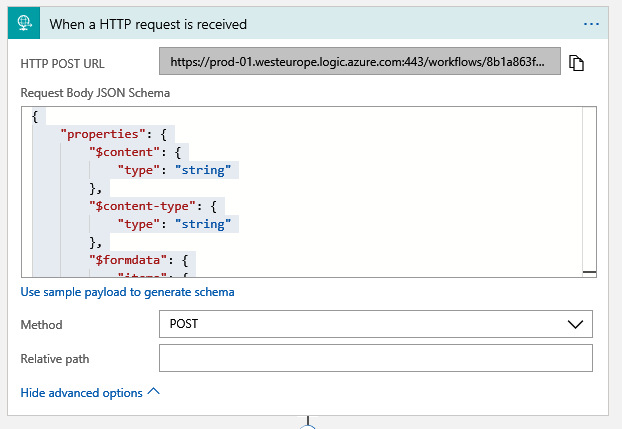Select the HTTP POST URL field
The image size is (622, 429).
point(360,61)
